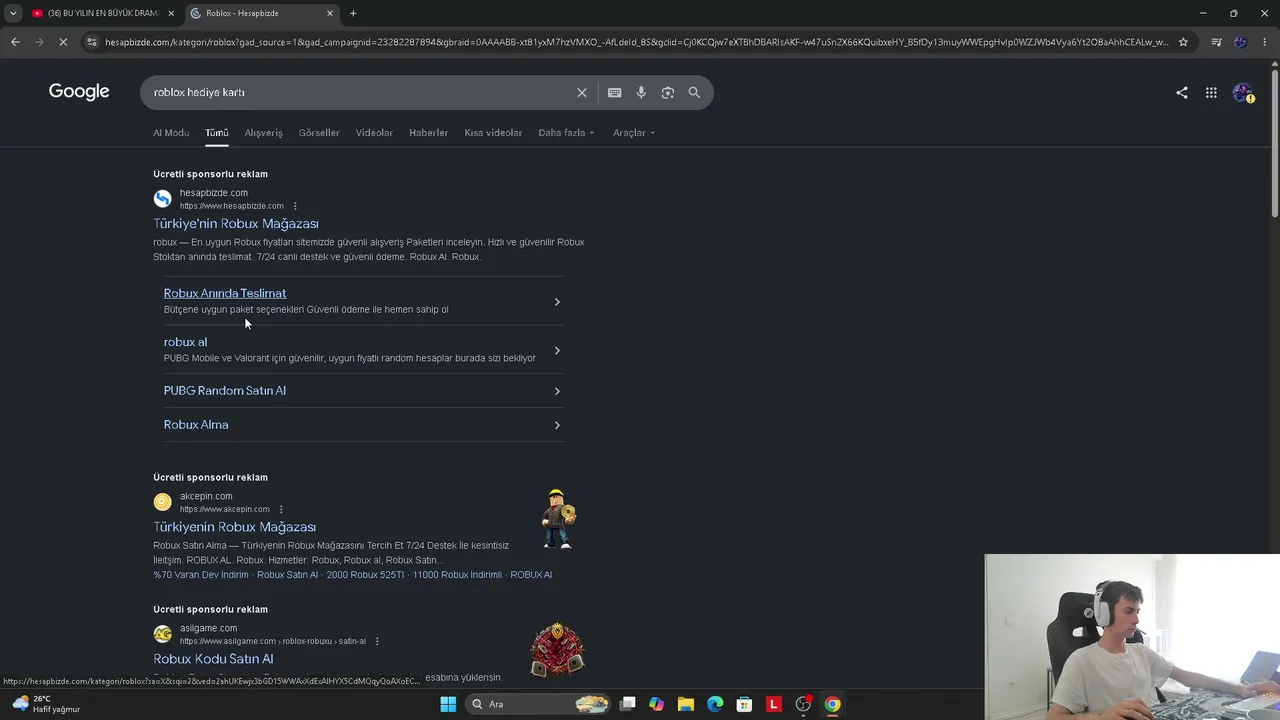The image size is (1280, 720).
Task: Select the AI Modu search tab
Action: [171, 133]
